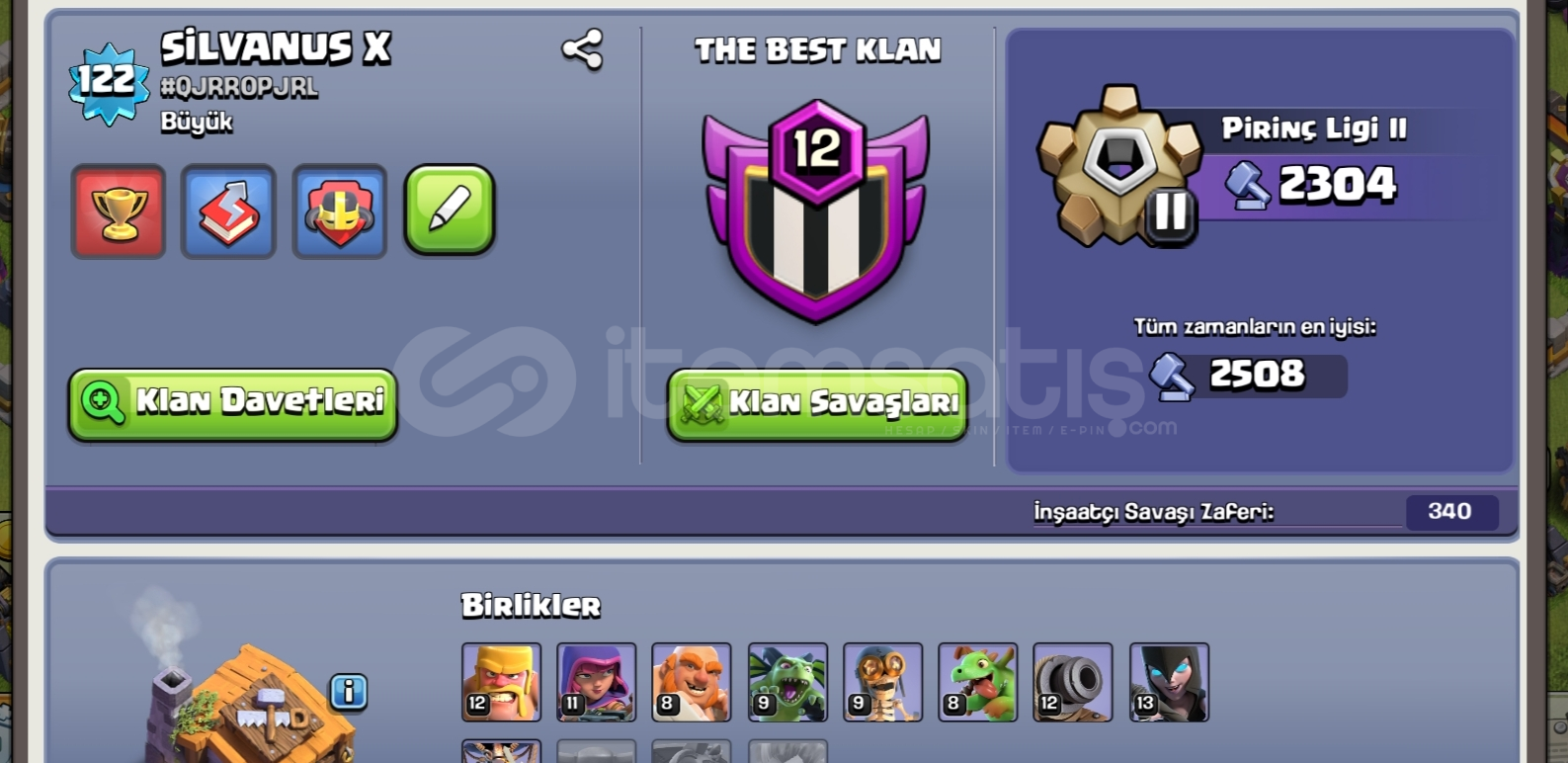The height and width of the screenshot is (763, 1568).
Task: Click the green pencil edit button
Action: point(450,210)
